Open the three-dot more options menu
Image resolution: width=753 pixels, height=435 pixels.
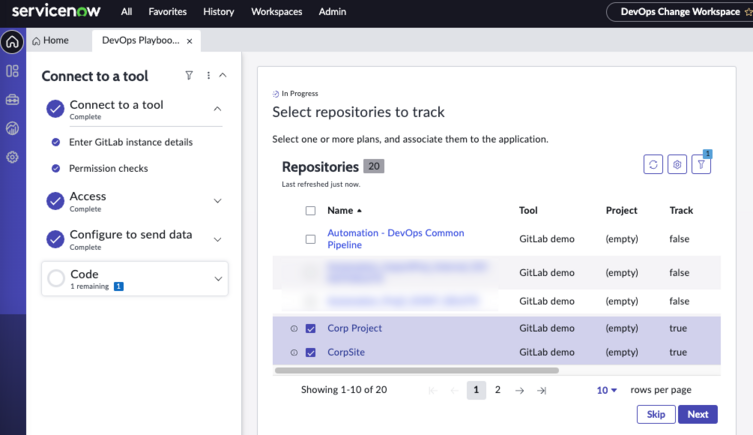208,75
